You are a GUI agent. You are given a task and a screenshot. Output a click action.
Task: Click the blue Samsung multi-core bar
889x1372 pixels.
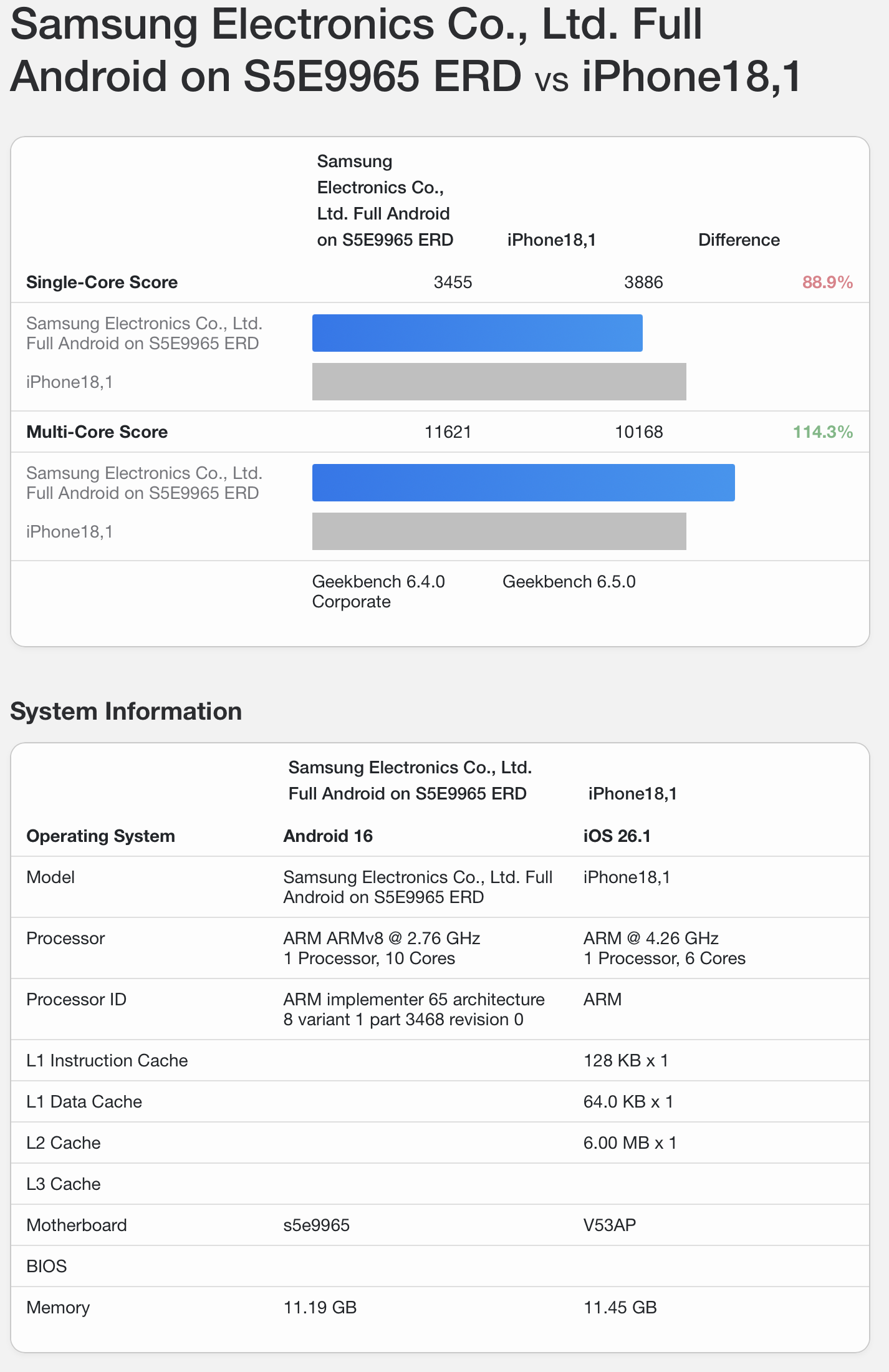pos(523,483)
